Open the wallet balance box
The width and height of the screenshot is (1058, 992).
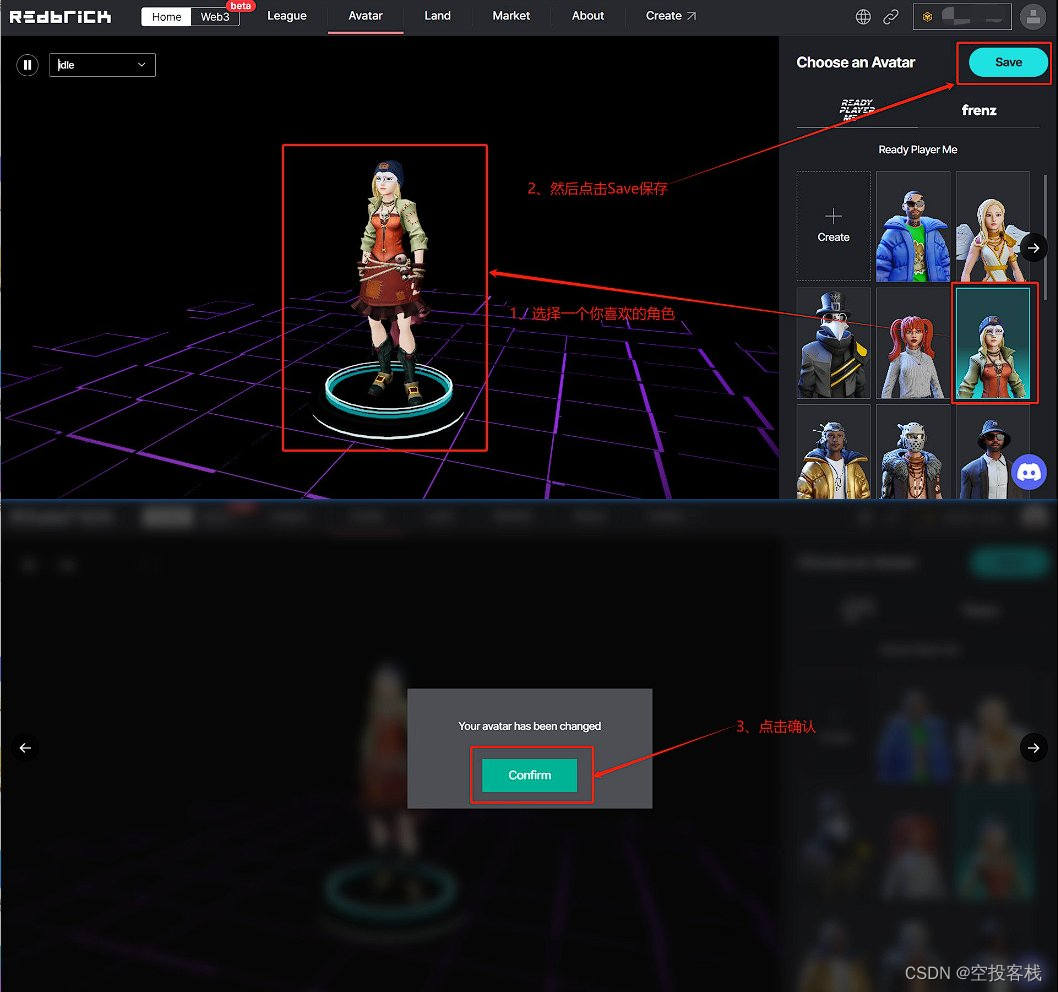[x=962, y=17]
